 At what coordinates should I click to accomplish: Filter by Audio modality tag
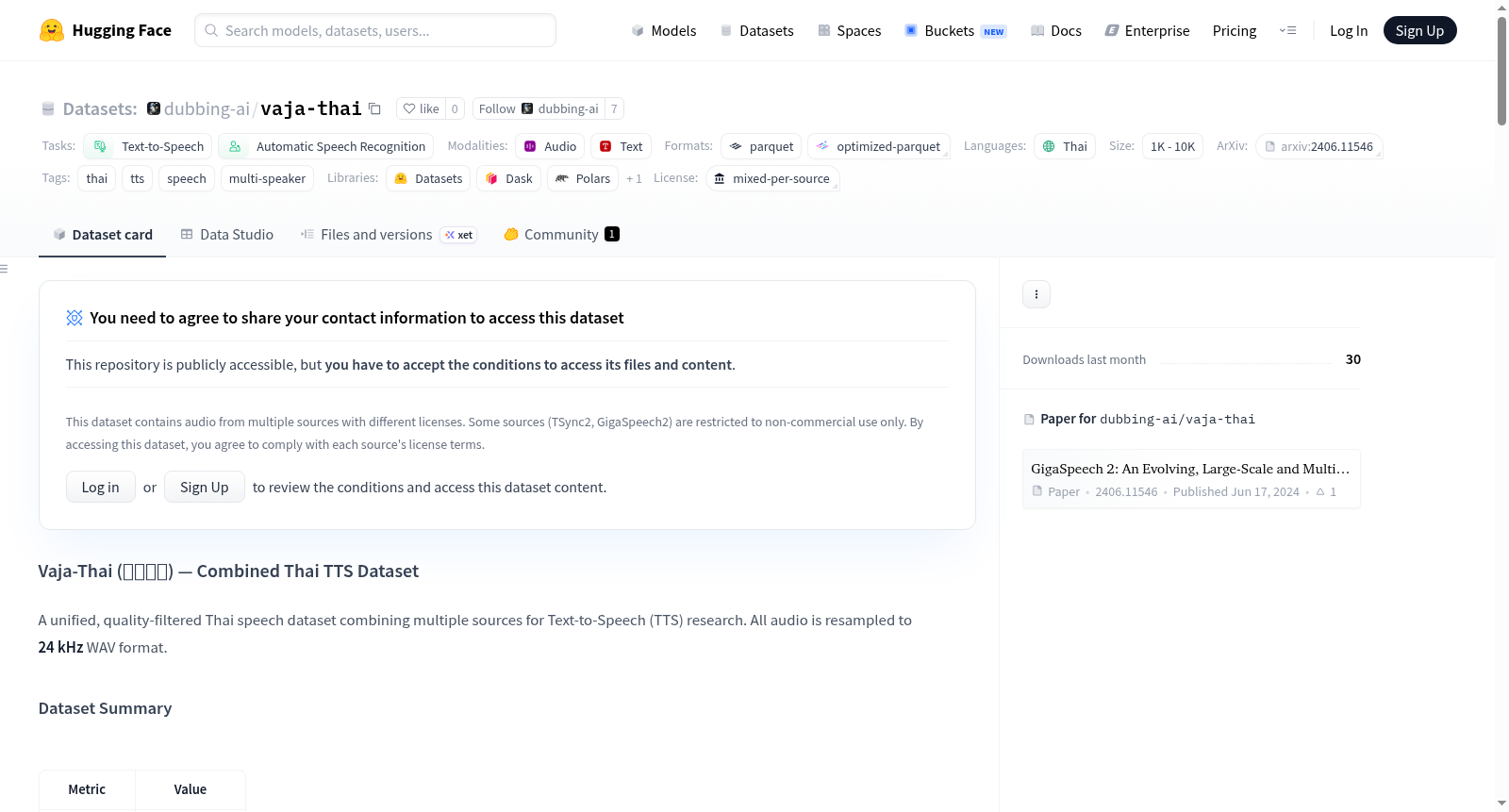(x=550, y=146)
